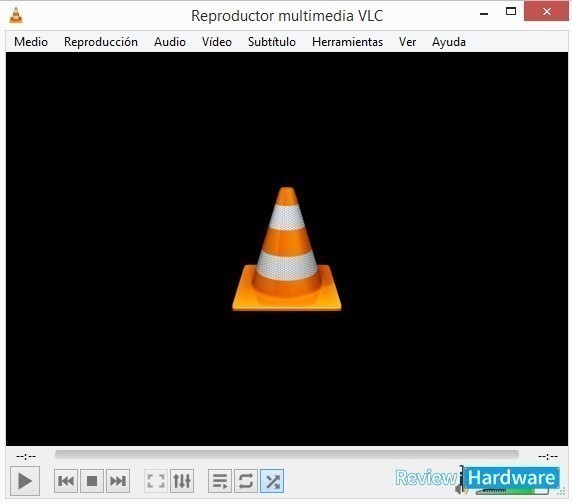Show extended settings and effects
Image resolution: width=572 pixels, height=504 pixels.
coord(182,481)
